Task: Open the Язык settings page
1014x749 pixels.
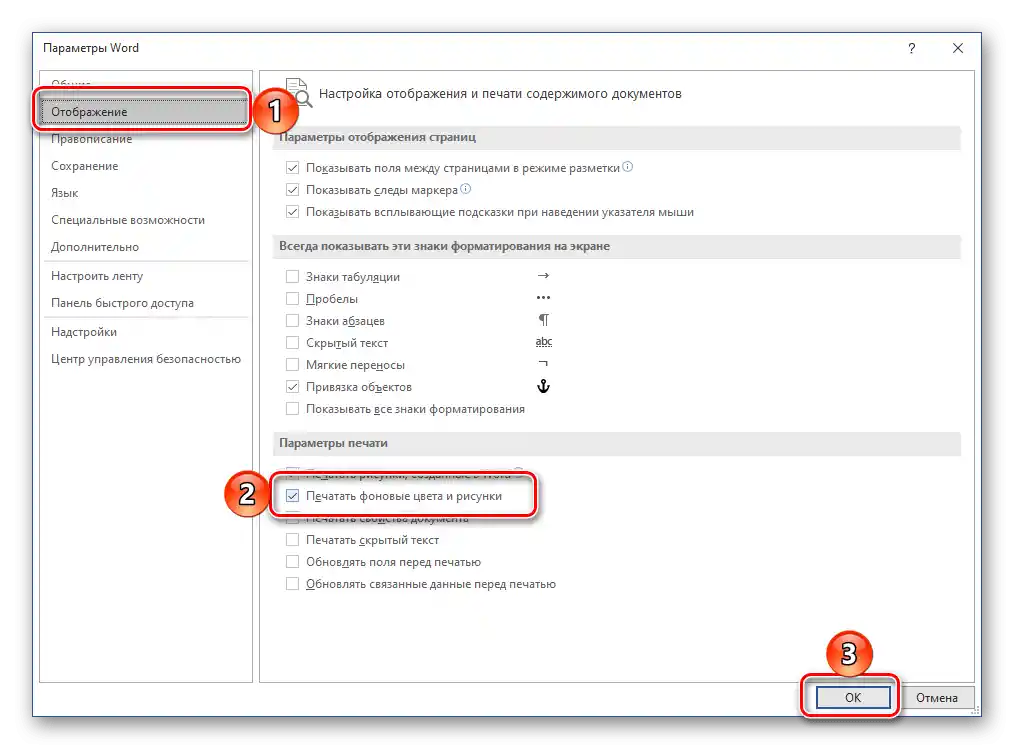Action: [65, 193]
